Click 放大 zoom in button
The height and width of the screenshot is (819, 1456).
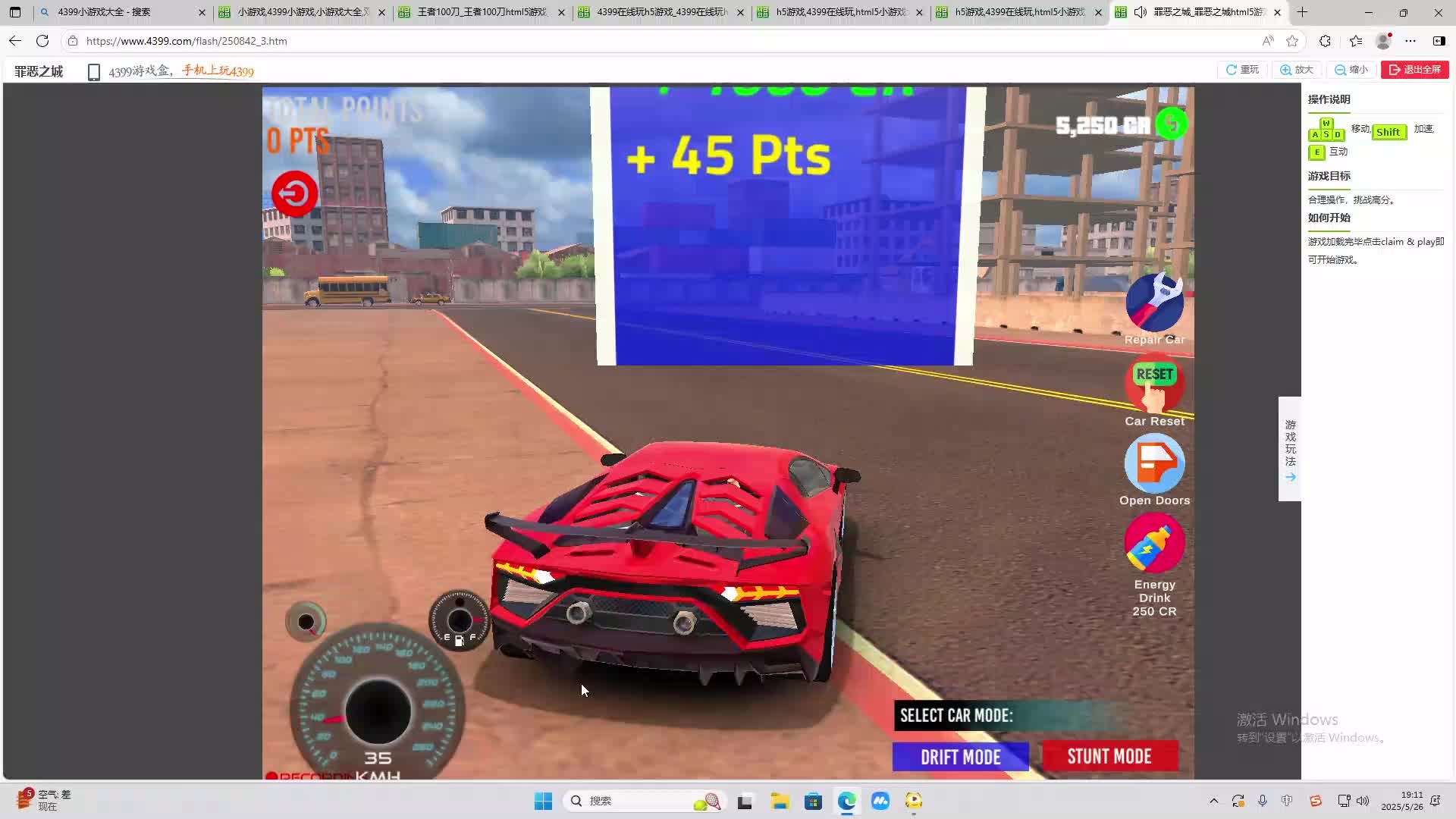1297,70
